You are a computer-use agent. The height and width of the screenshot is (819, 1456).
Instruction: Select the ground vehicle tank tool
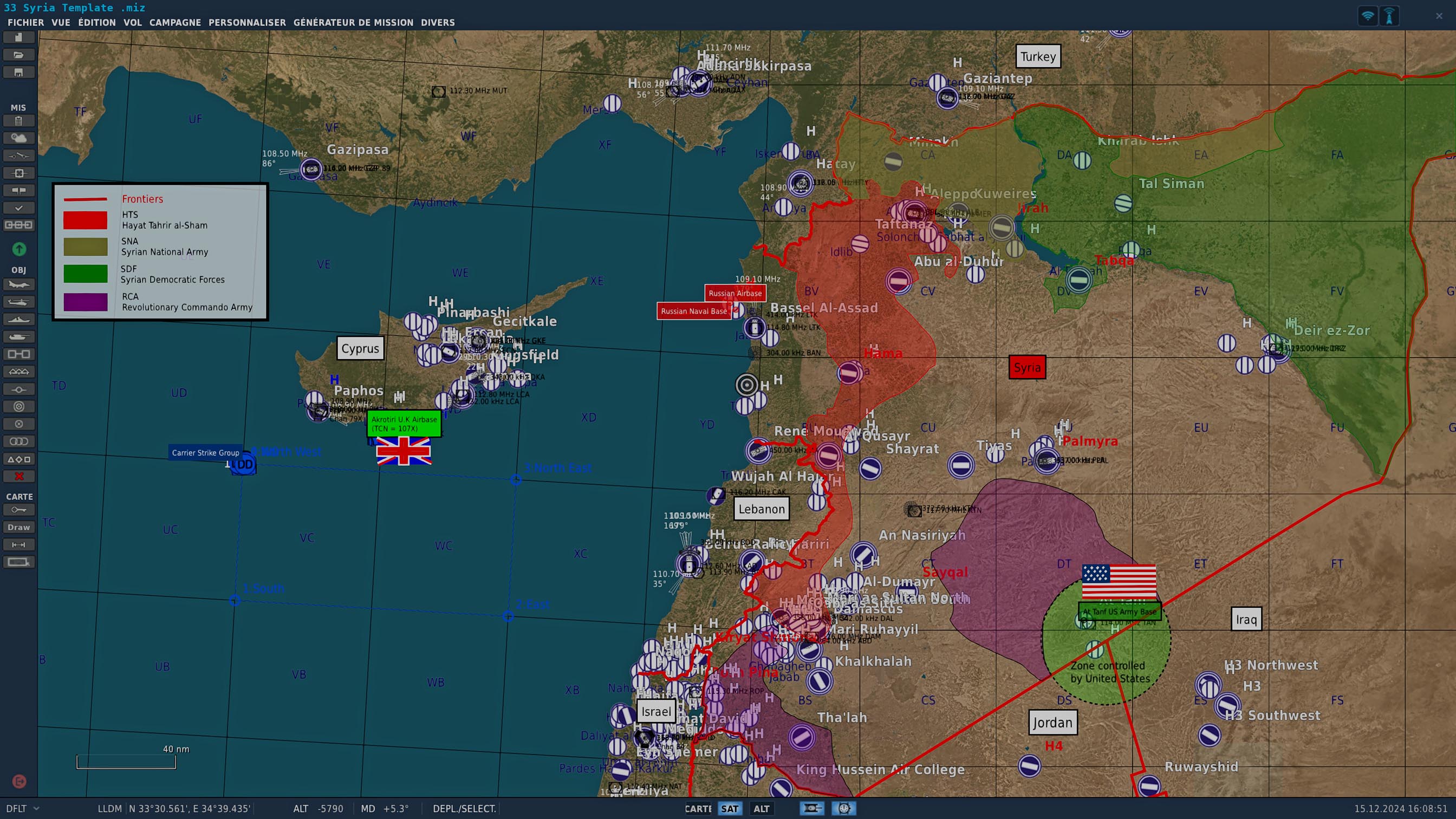pyautogui.click(x=18, y=337)
